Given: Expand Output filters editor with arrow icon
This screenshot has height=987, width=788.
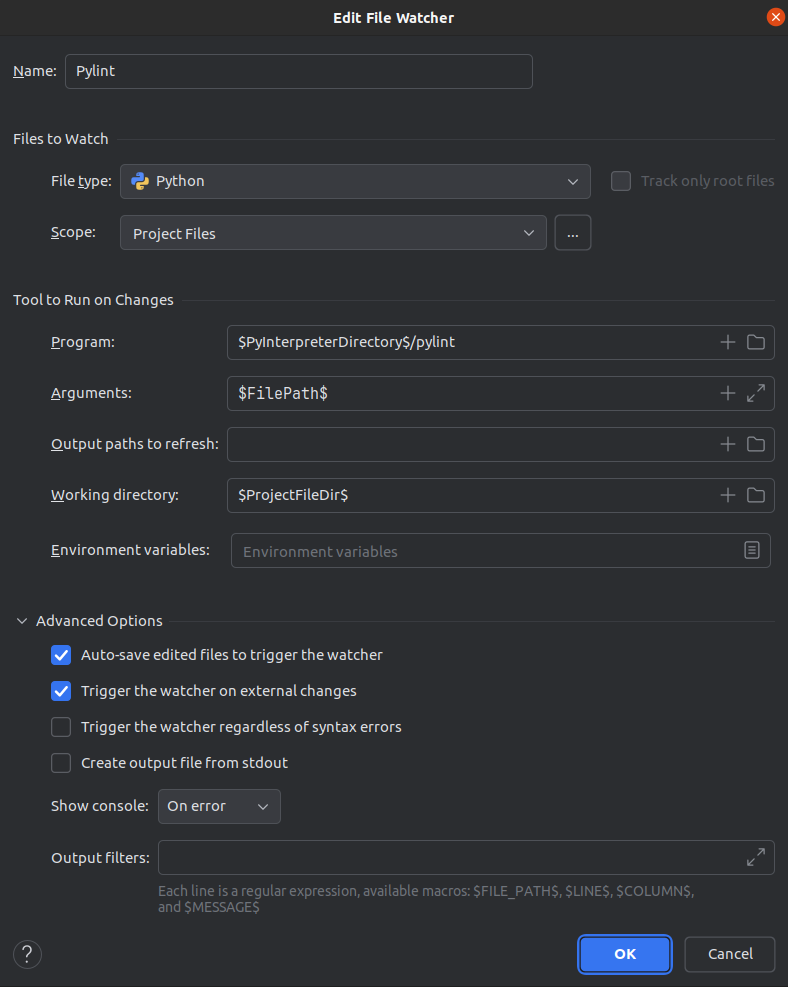Looking at the screenshot, I should tap(755, 857).
